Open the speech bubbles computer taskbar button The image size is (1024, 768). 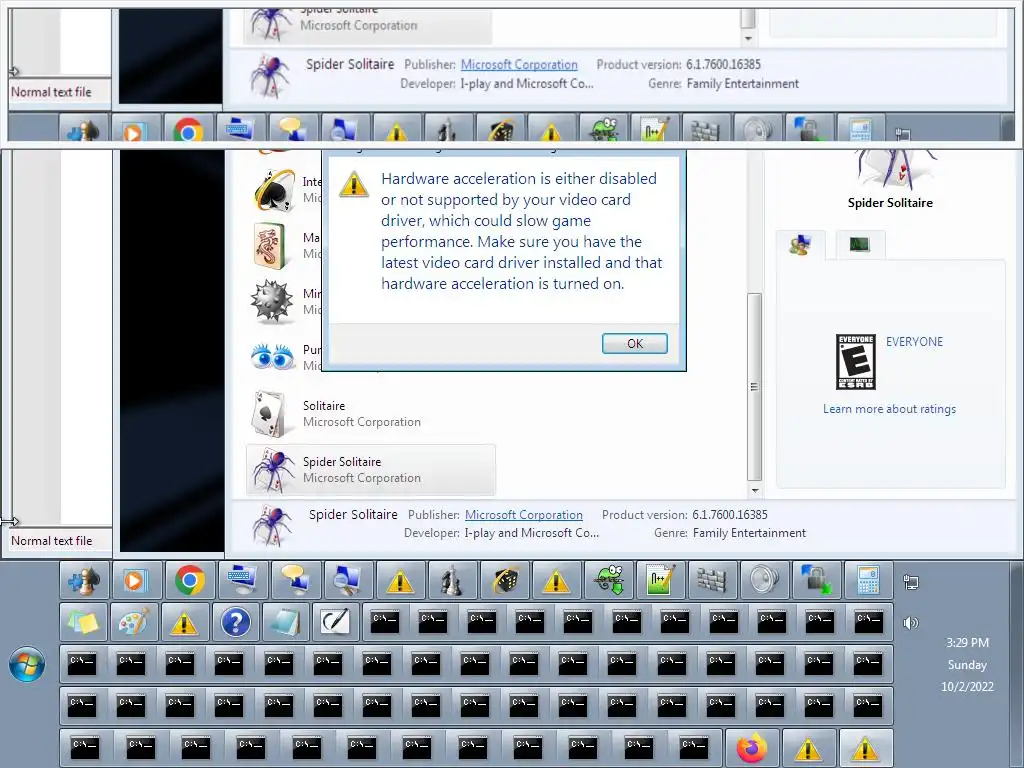(295, 580)
